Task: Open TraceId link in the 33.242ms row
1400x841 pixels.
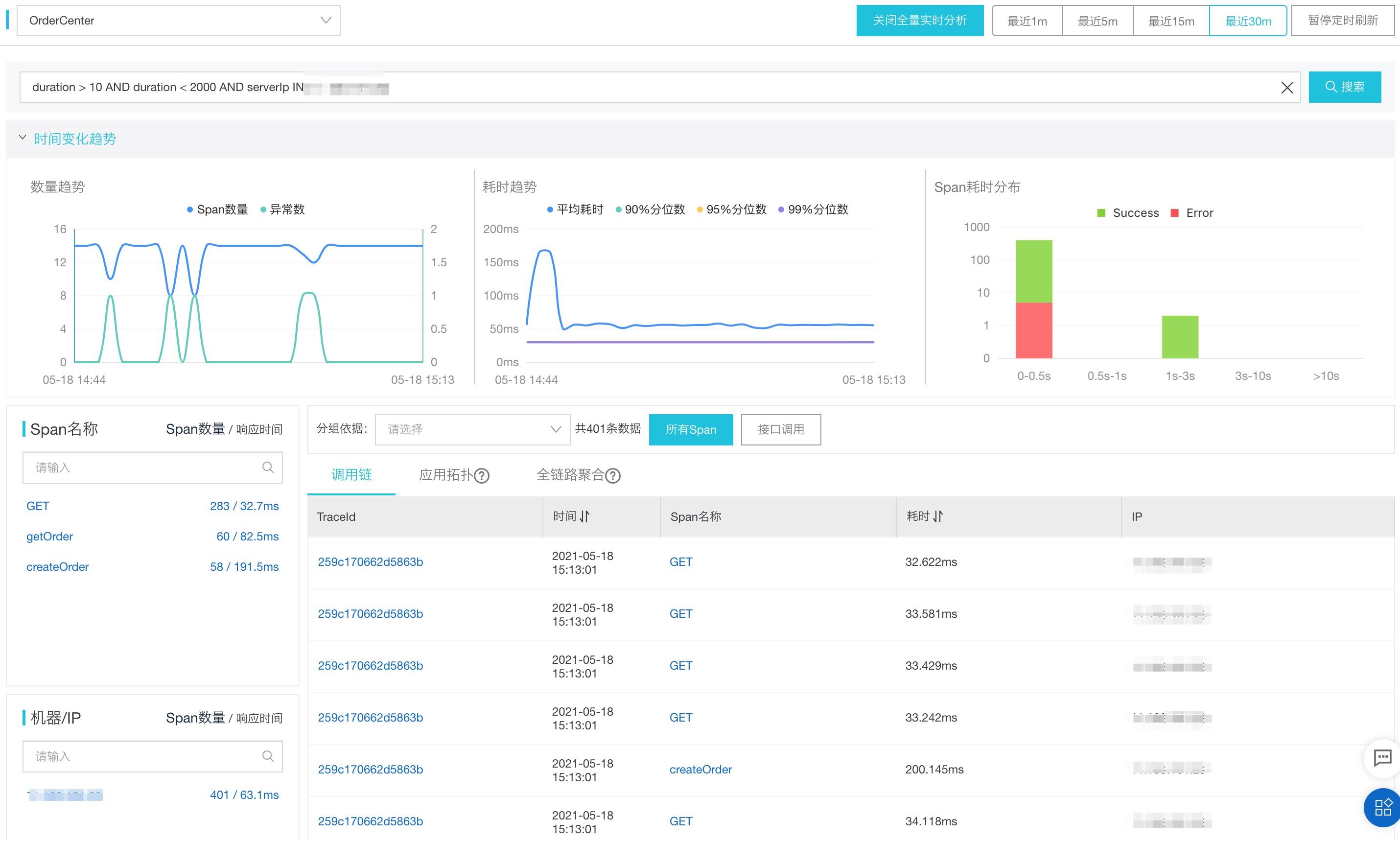Action: click(x=371, y=718)
